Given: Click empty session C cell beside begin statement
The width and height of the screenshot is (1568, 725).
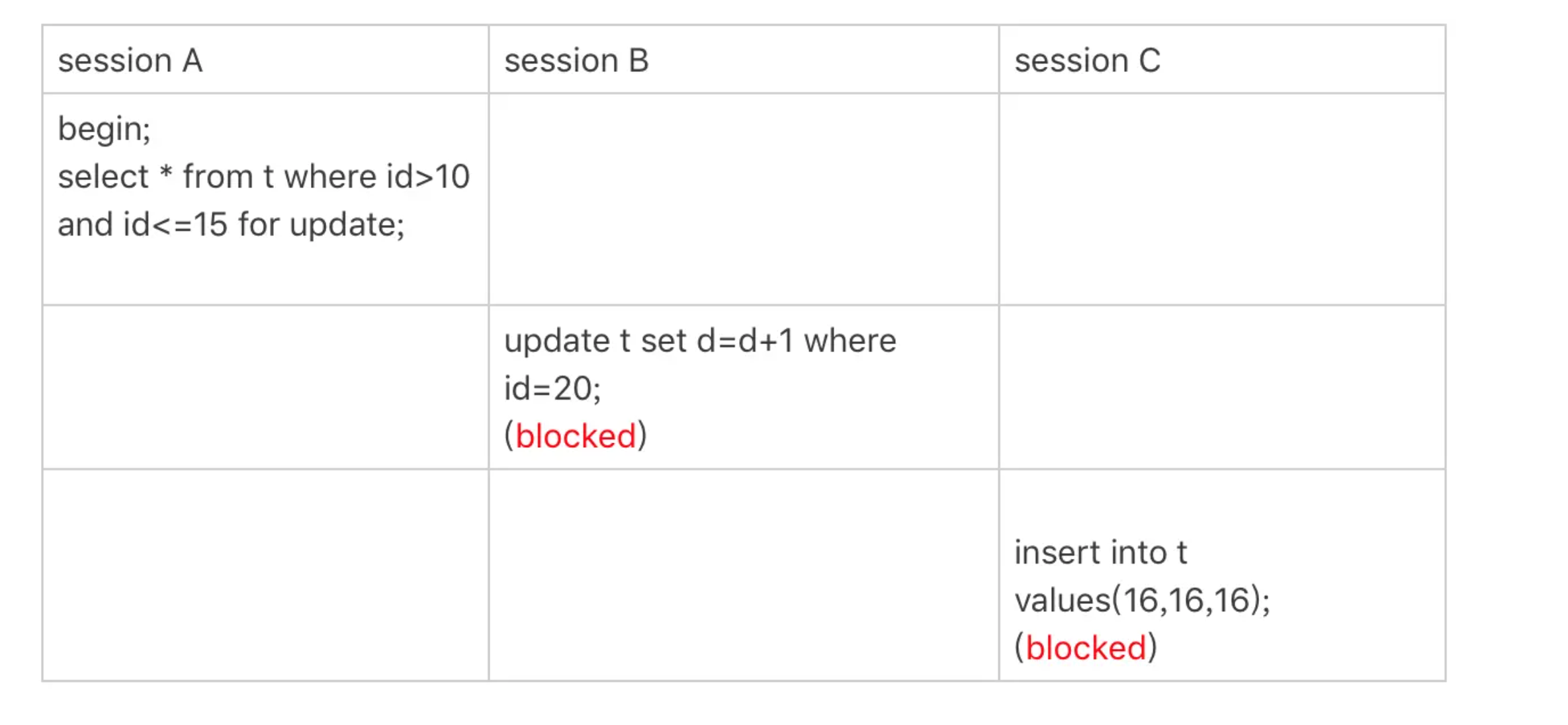Looking at the screenshot, I should (x=1221, y=199).
